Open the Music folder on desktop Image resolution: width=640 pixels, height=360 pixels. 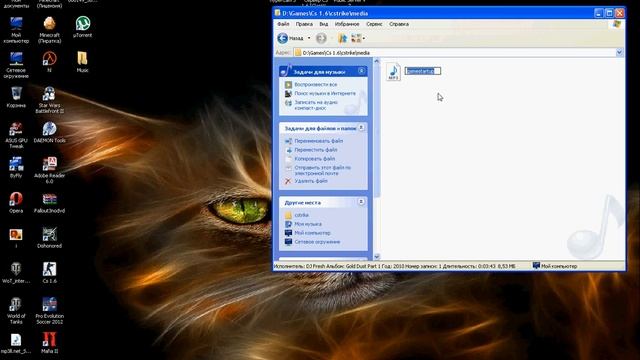pyautogui.click(x=82, y=62)
